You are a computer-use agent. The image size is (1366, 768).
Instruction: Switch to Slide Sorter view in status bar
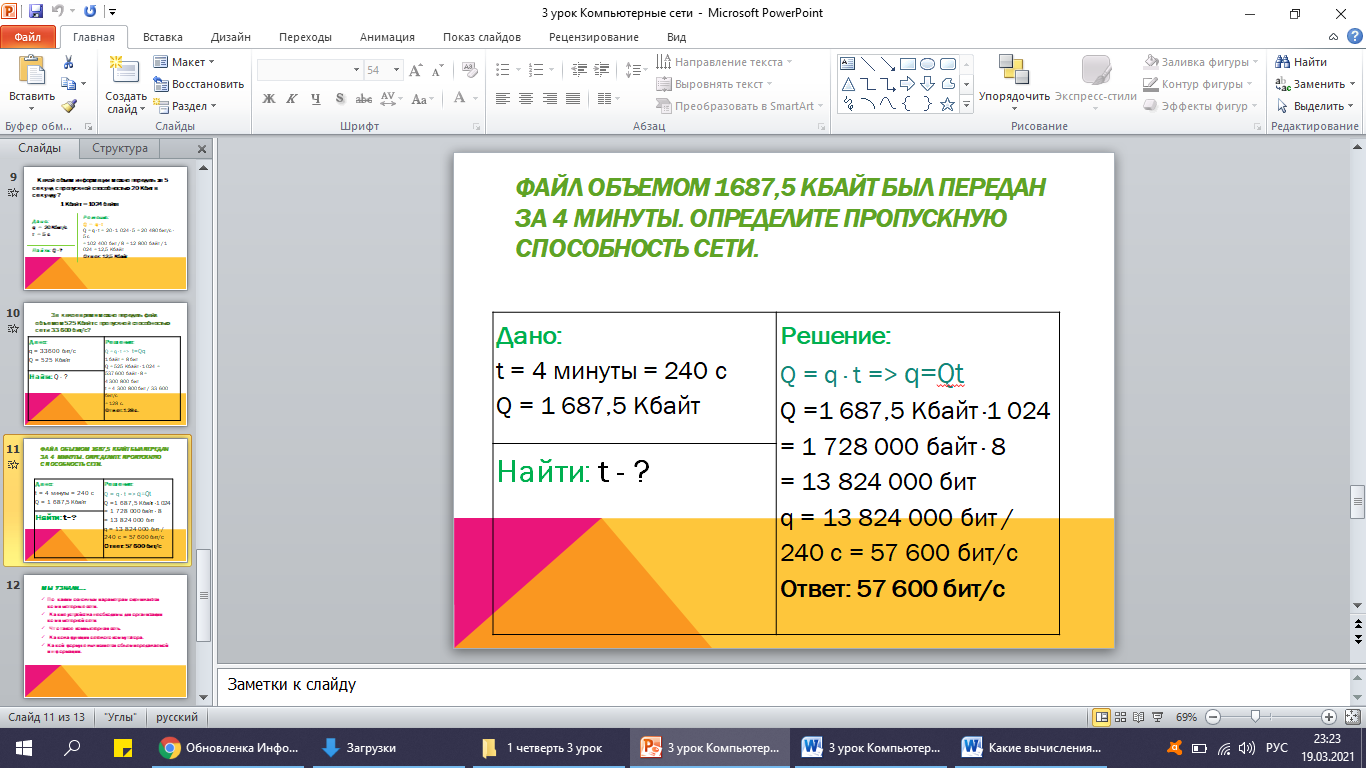(x=1121, y=717)
